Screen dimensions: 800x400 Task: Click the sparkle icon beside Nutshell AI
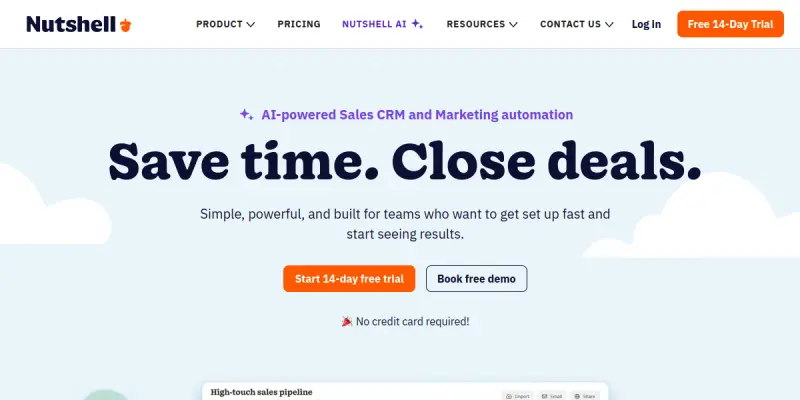coord(417,23)
